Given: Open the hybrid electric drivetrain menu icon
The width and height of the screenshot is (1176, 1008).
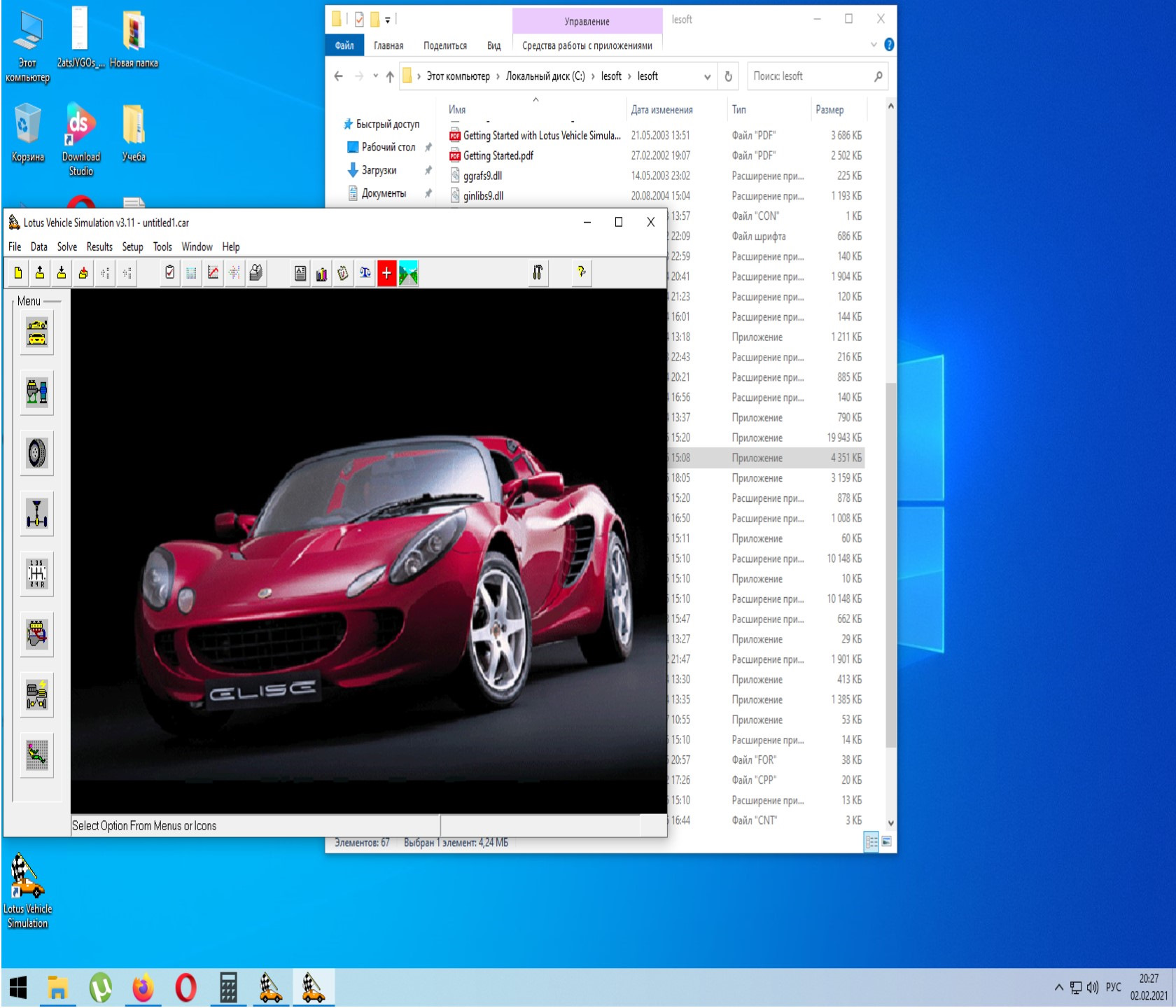Looking at the screenshot, I should point(37,695).
